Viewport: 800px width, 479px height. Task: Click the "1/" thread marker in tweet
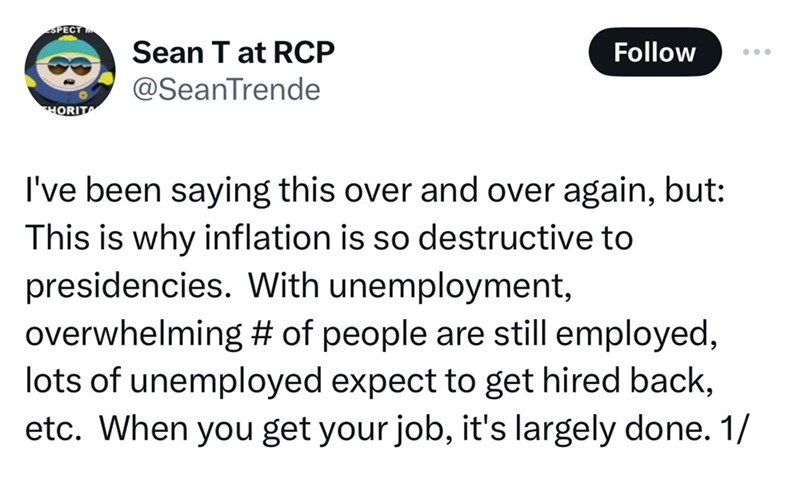721,428
